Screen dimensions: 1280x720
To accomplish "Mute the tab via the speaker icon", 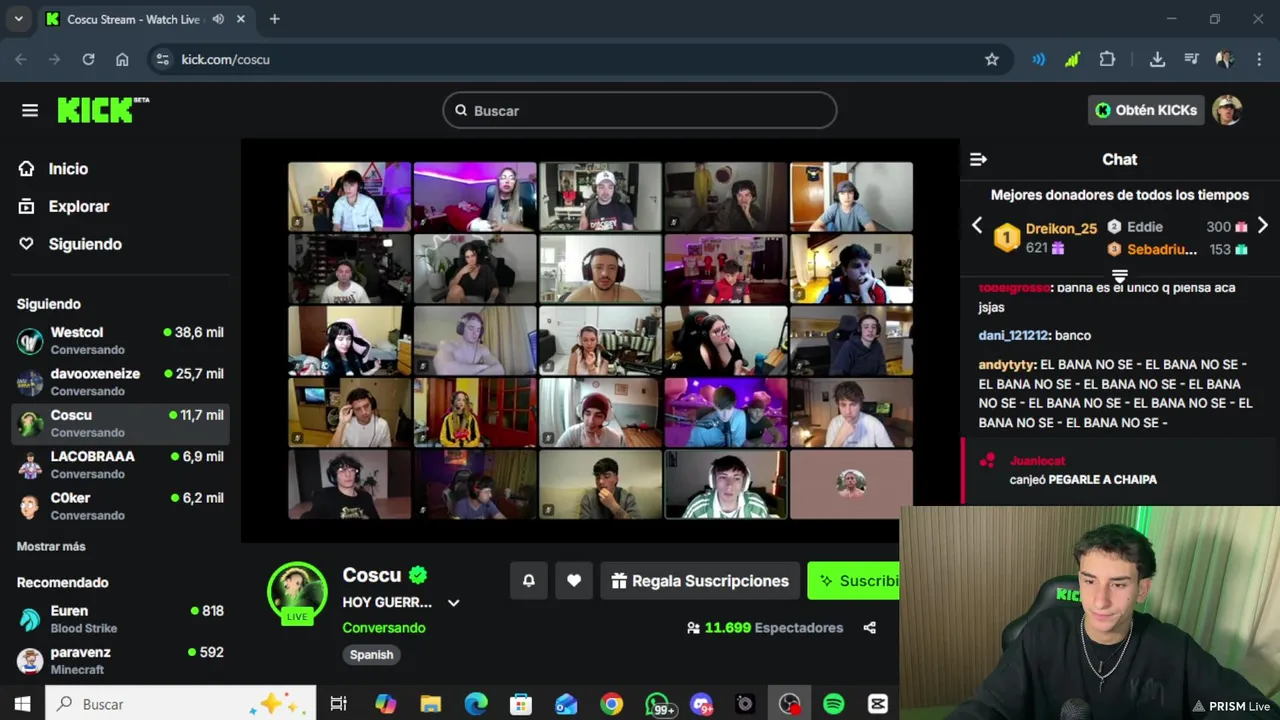I will tap(218, 19).
